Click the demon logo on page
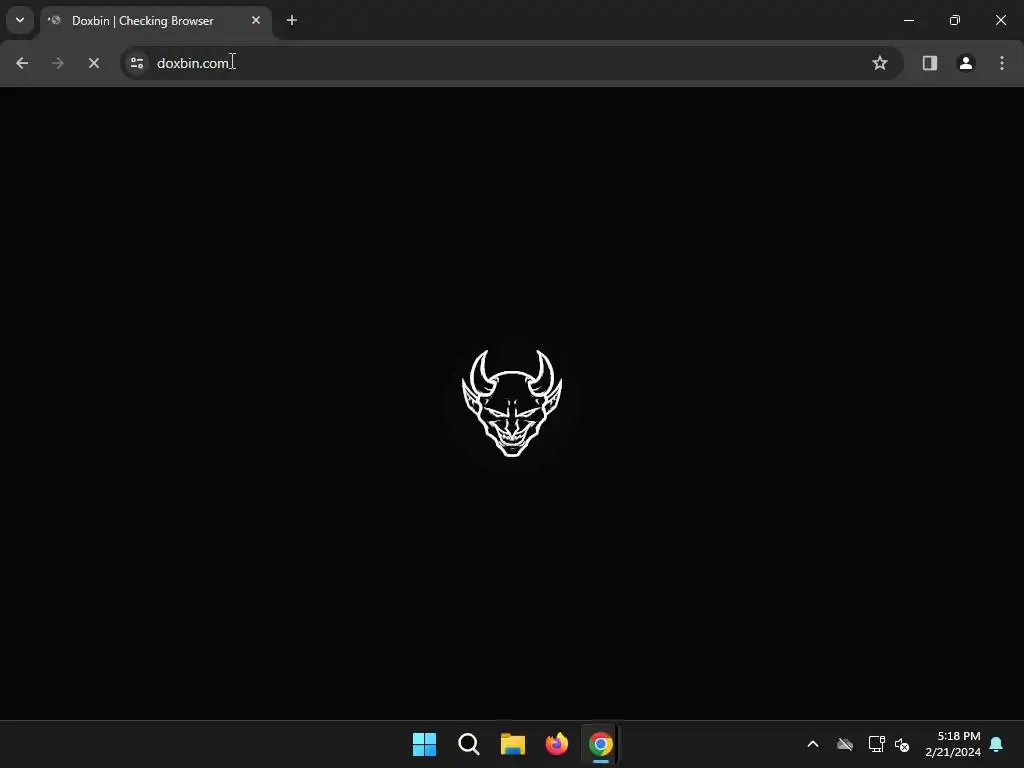 (x=512, y=403)
